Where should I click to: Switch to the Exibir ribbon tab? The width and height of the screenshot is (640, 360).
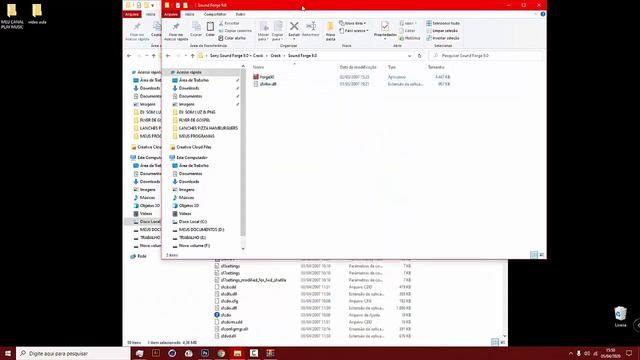click(x=240, y=14)
